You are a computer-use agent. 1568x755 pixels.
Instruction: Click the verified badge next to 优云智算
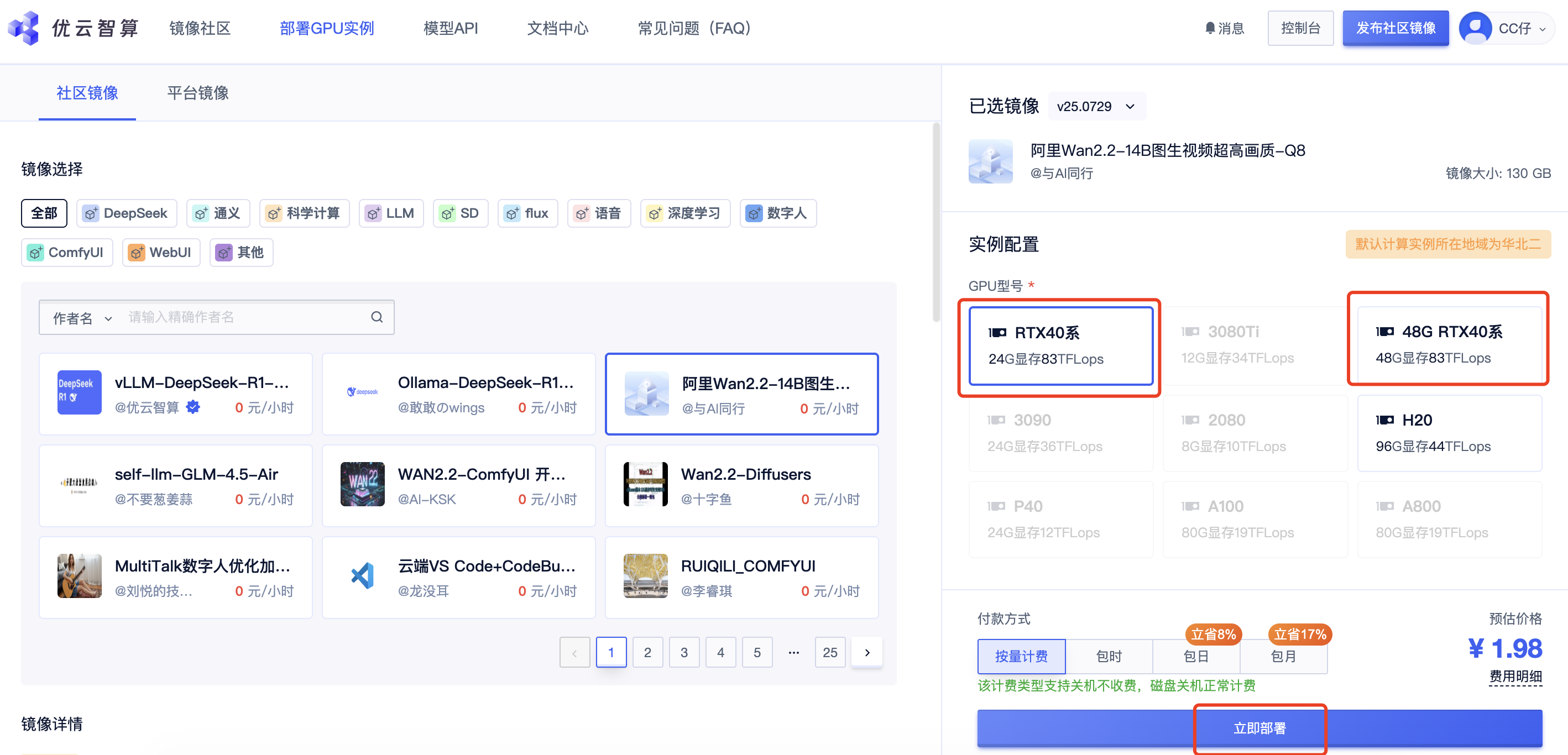coord(193,407)
